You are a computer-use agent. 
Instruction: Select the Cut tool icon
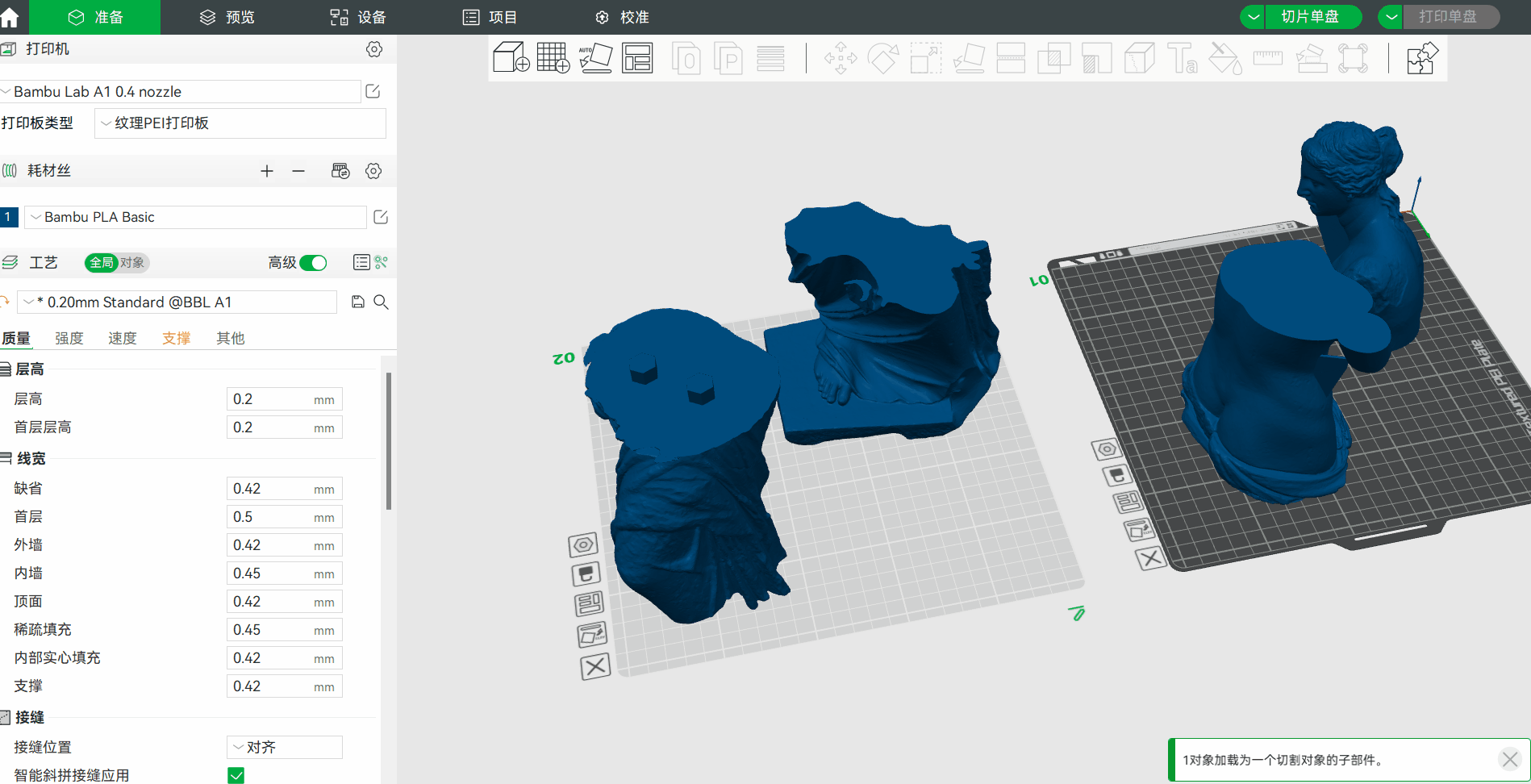click(1011, 58)
